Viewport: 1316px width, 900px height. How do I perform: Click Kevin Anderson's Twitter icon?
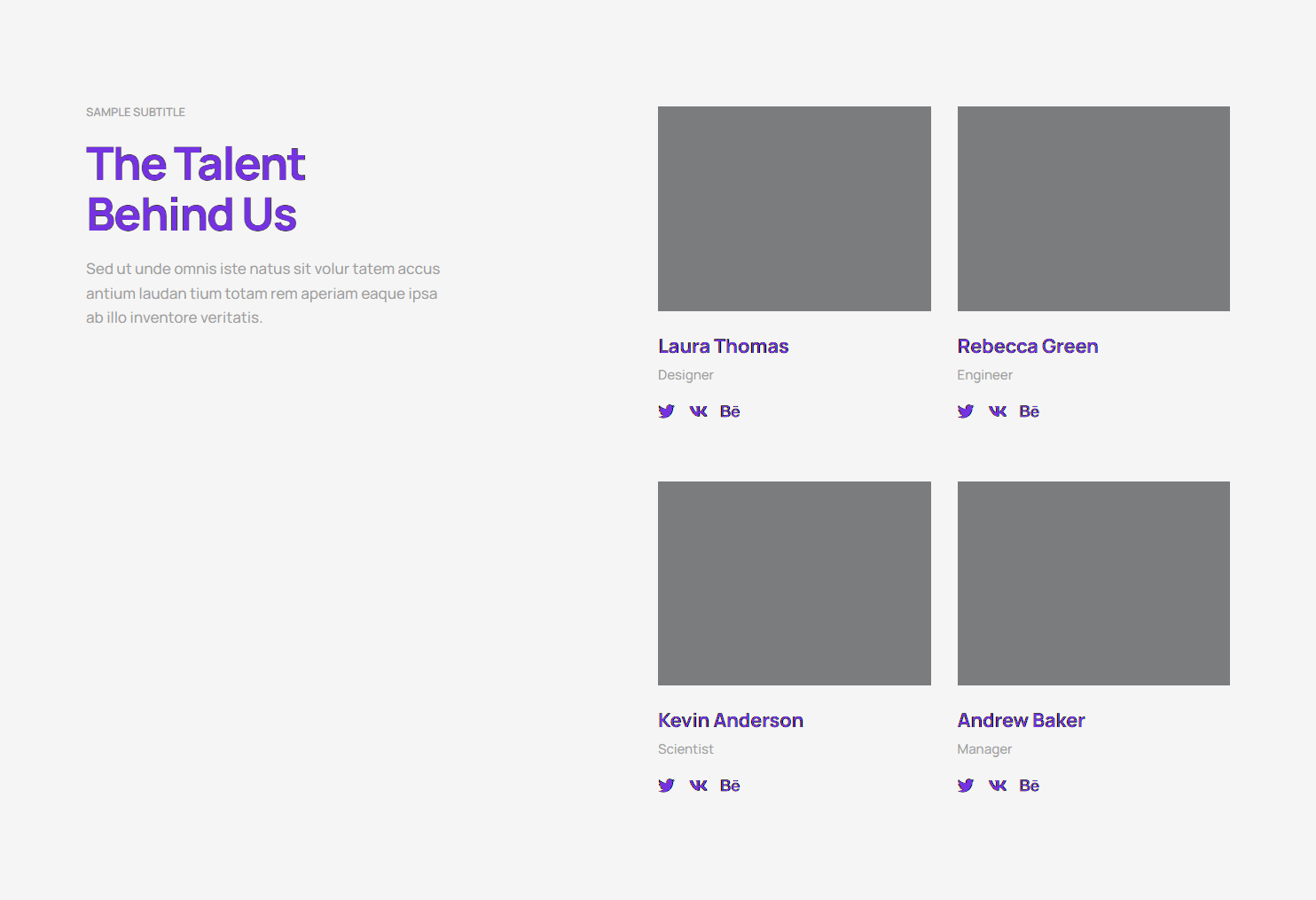pos(666,786)
